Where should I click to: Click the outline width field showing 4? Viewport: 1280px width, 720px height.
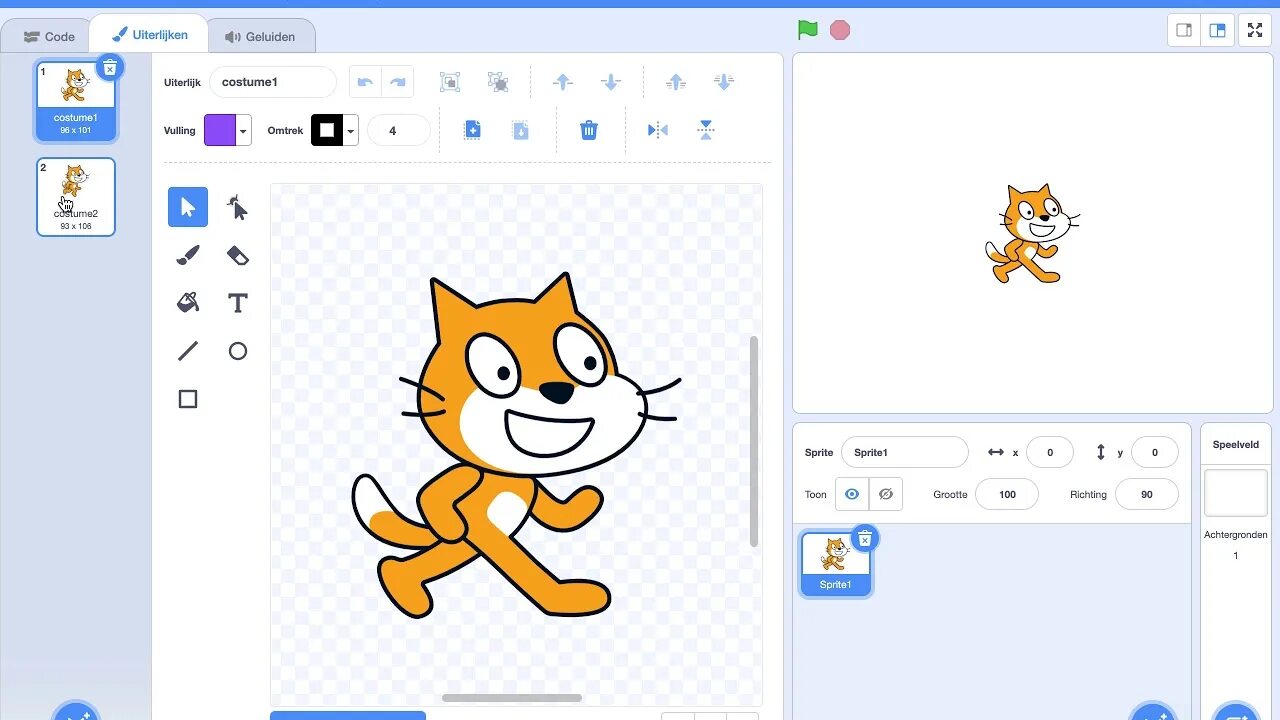[x=399, y=130]
